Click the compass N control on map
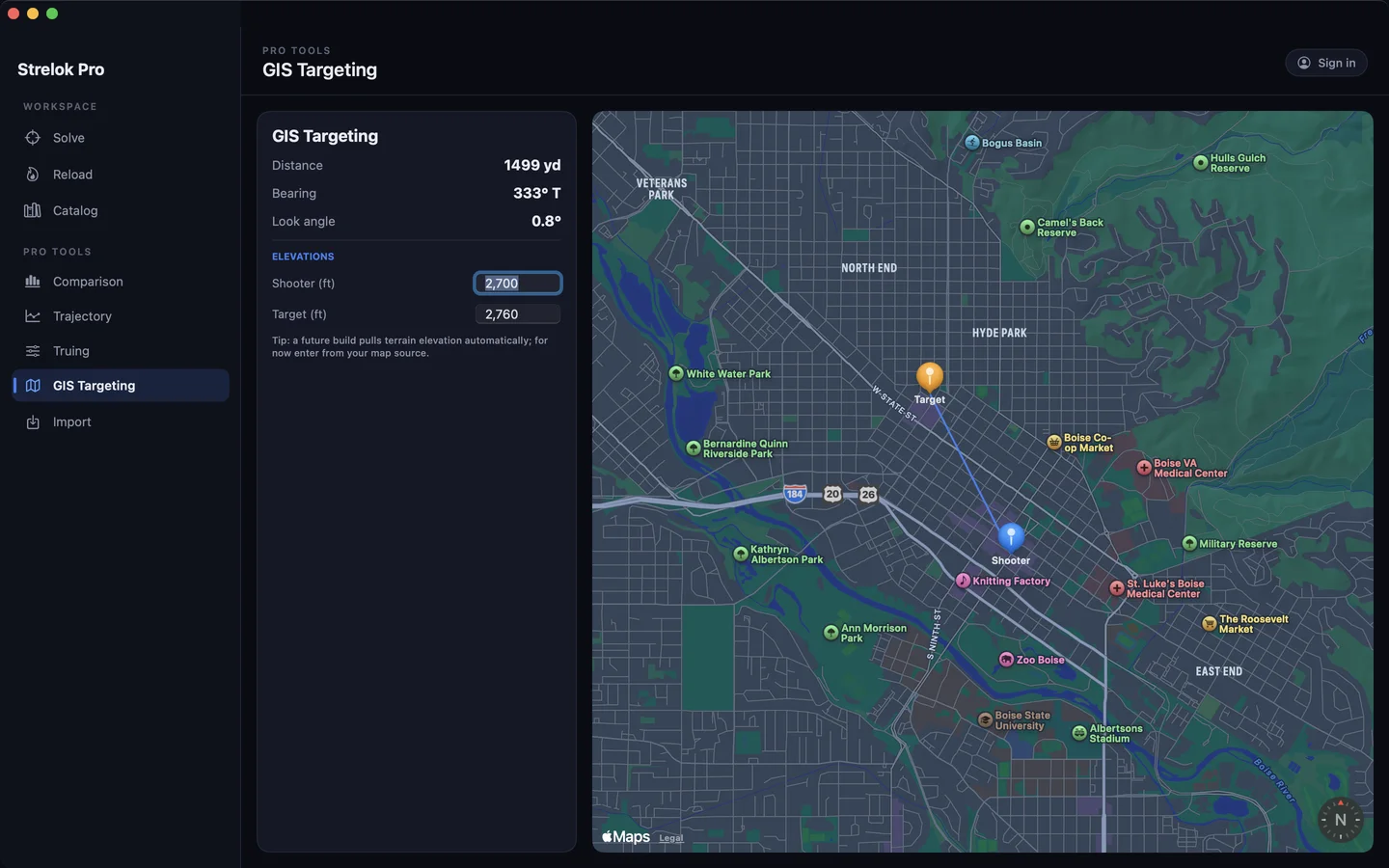 click(1340, 821)
